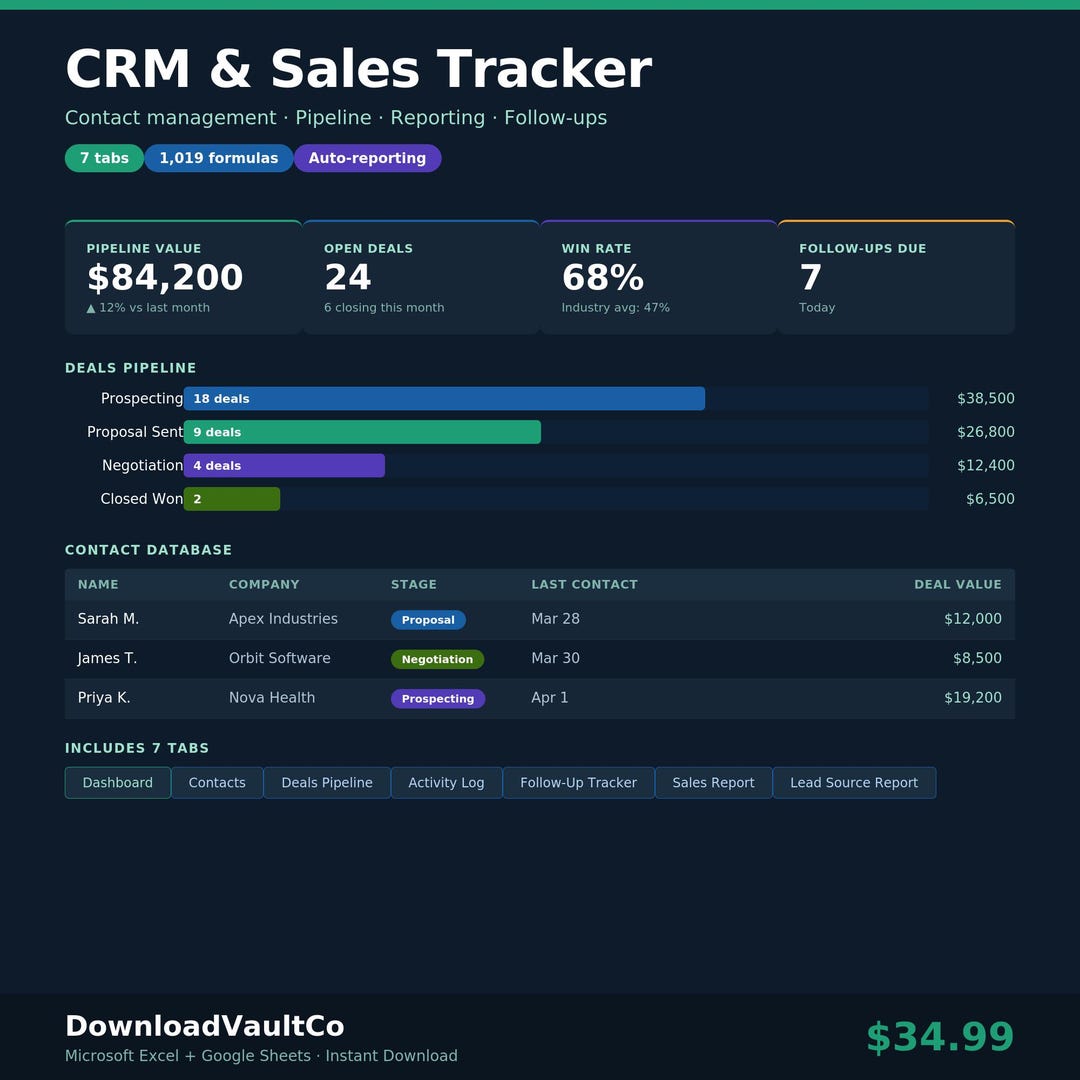Click the $84,200 pipeline value figure
The height and width of the screenshot is (1080, 1080).
click(165, 278)
